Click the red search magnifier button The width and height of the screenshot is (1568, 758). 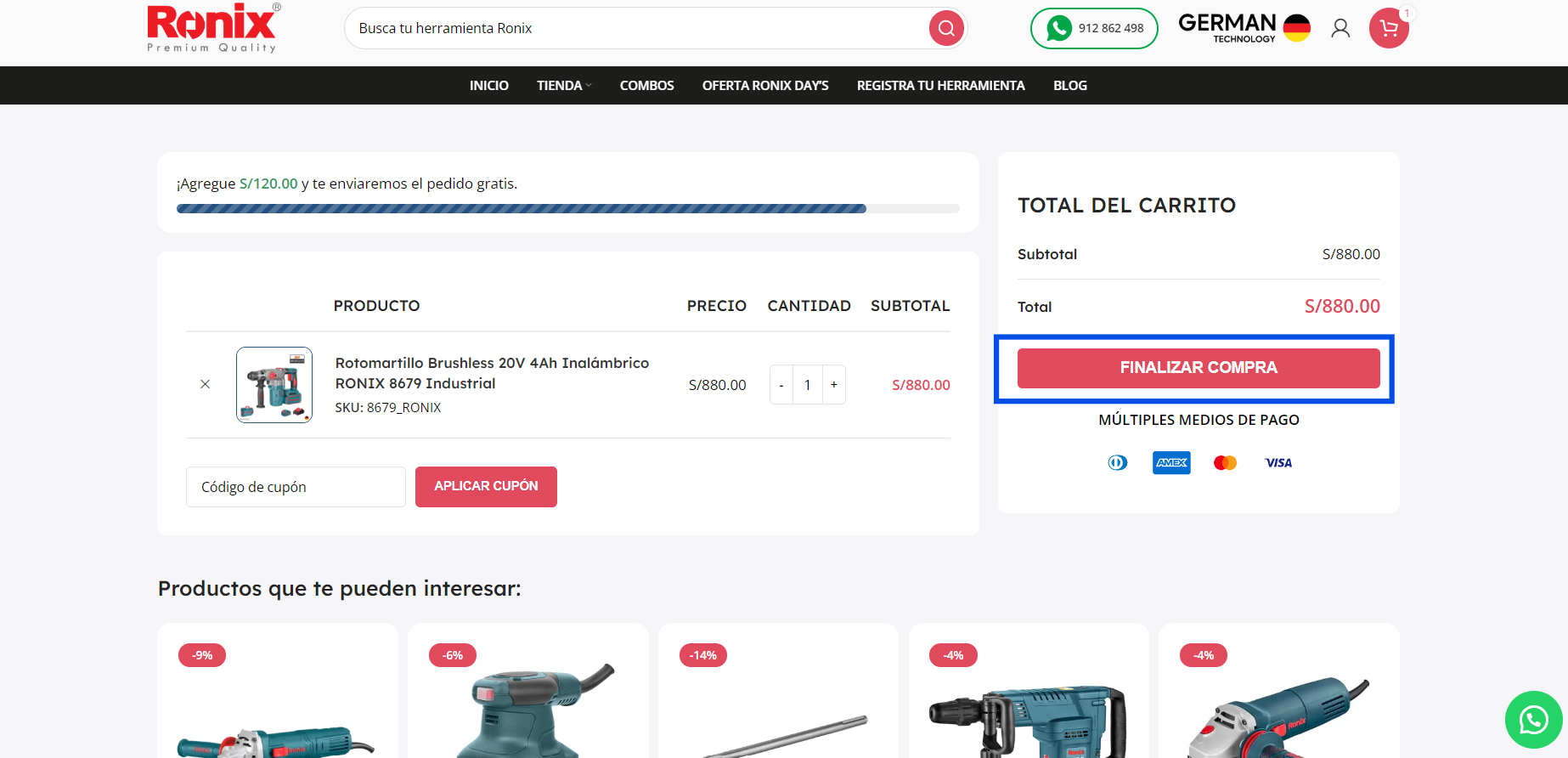[946, 29]
